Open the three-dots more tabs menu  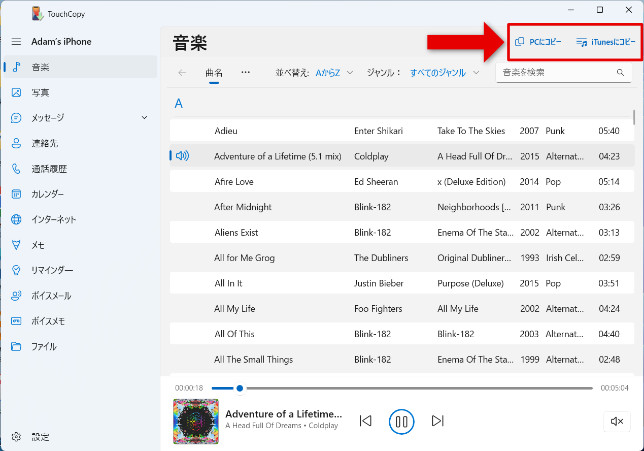click(x=246, y=72)
